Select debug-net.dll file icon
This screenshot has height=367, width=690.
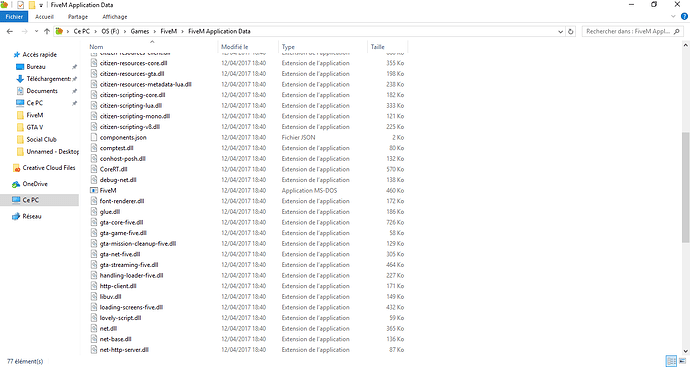[93, 180]
